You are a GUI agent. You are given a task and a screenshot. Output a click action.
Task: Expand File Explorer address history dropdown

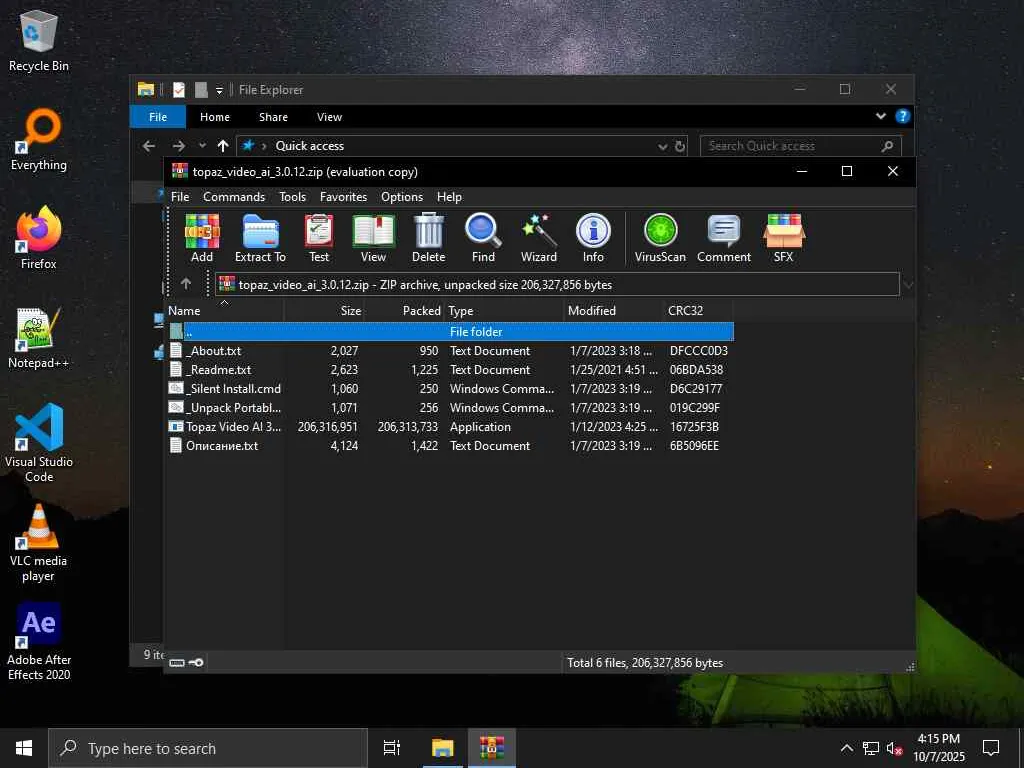[x=663, y=146]
